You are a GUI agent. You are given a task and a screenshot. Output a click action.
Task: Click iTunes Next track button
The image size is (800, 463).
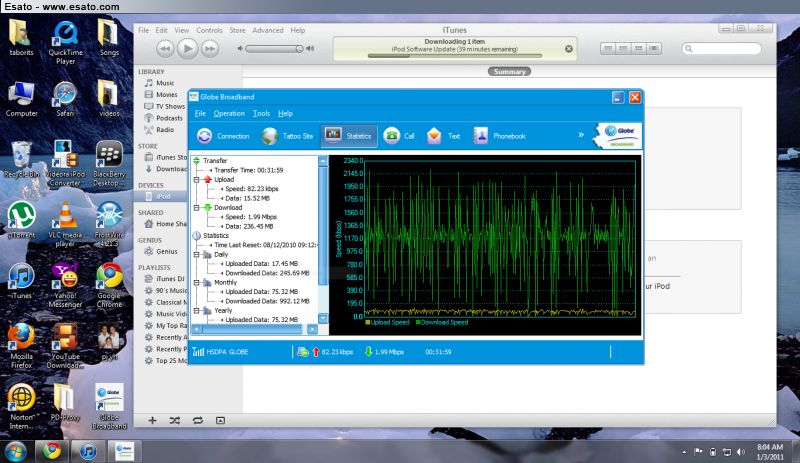[210, 48]
